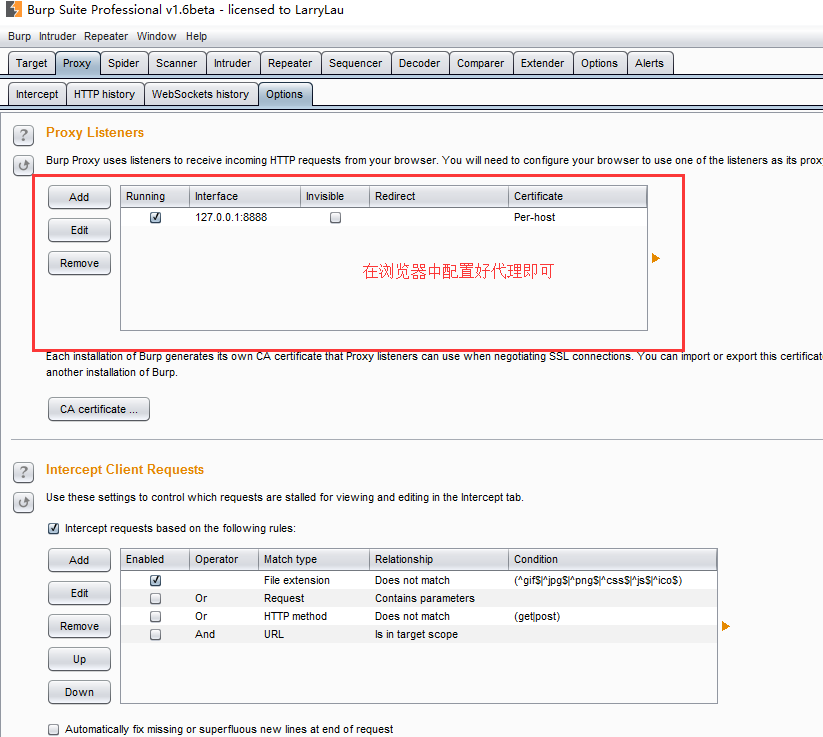Remove the selected intercept rule
Image resolution: width=823 pixels, height=737 pixels.
79,626
